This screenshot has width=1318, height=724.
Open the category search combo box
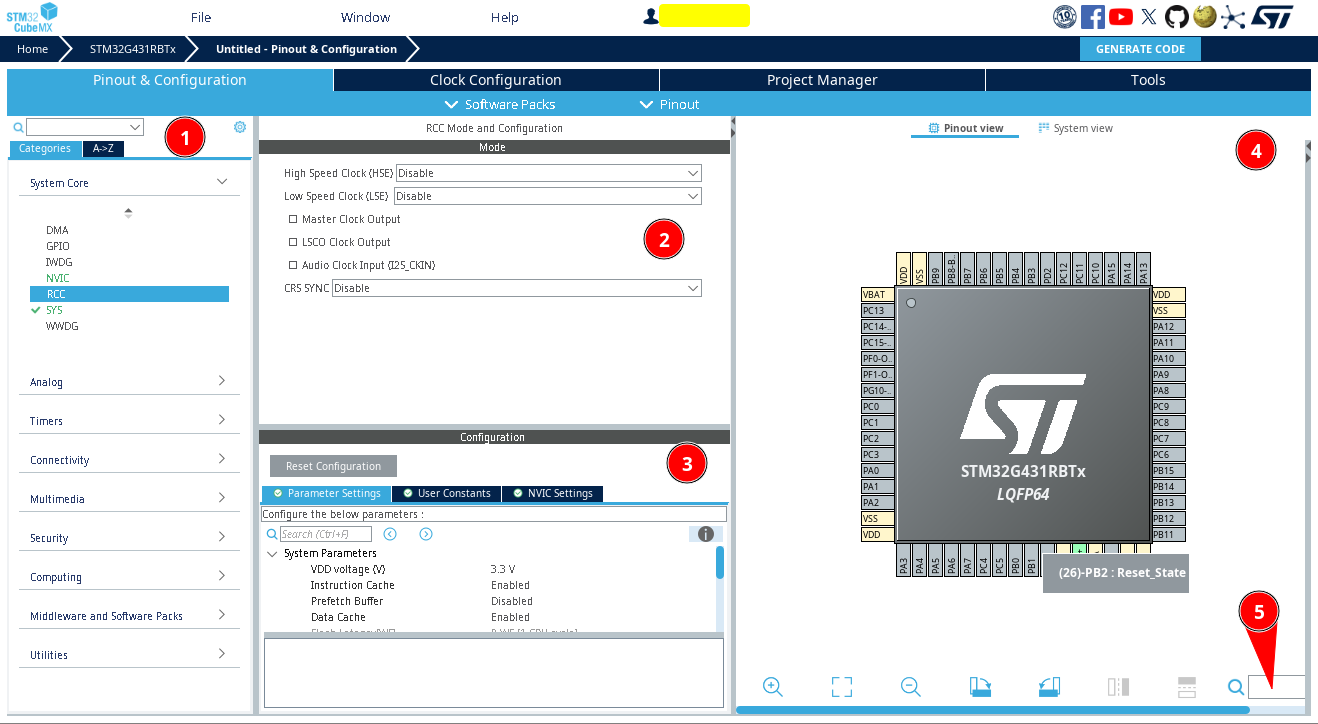[x=85, y=127]
